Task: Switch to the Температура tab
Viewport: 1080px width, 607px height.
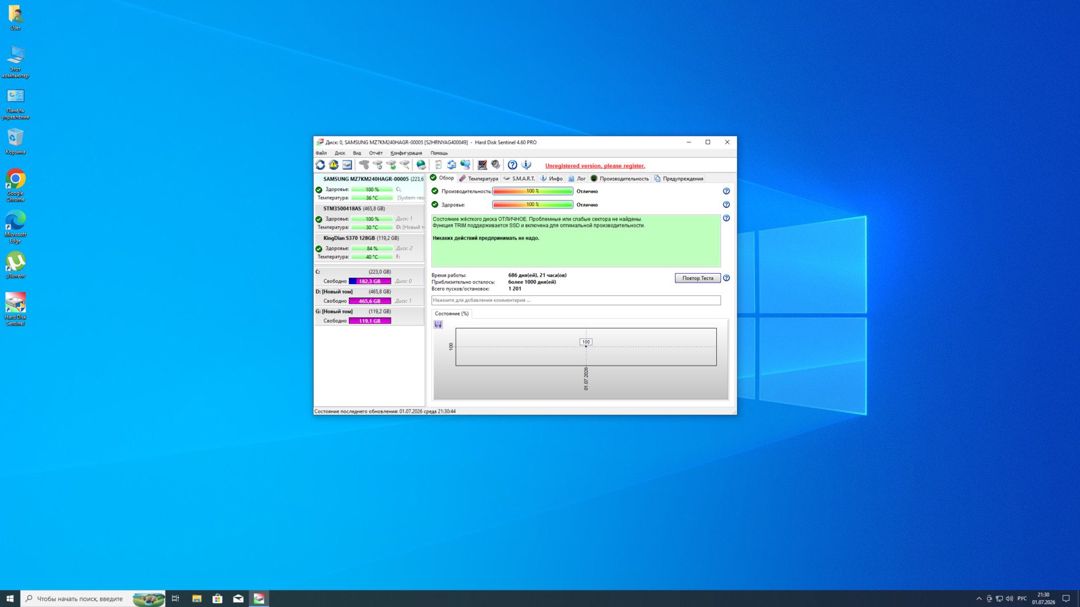Action: (x=479, y=178)
